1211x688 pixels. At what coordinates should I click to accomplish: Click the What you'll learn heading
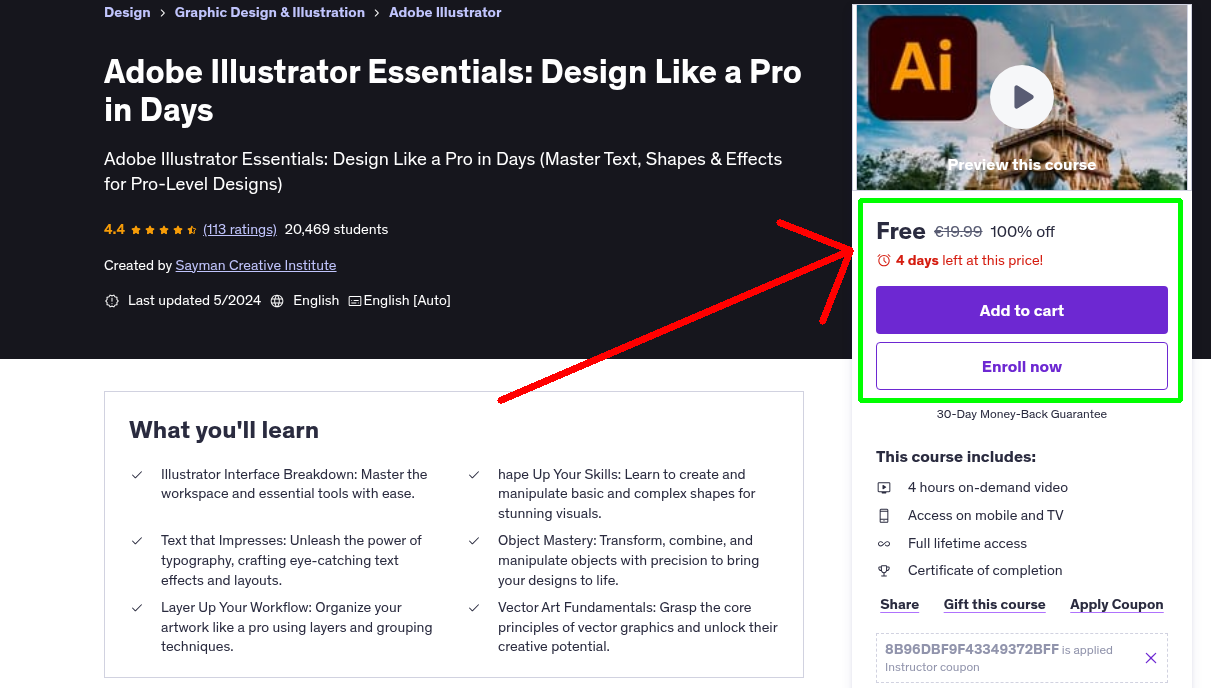[224, 430]
